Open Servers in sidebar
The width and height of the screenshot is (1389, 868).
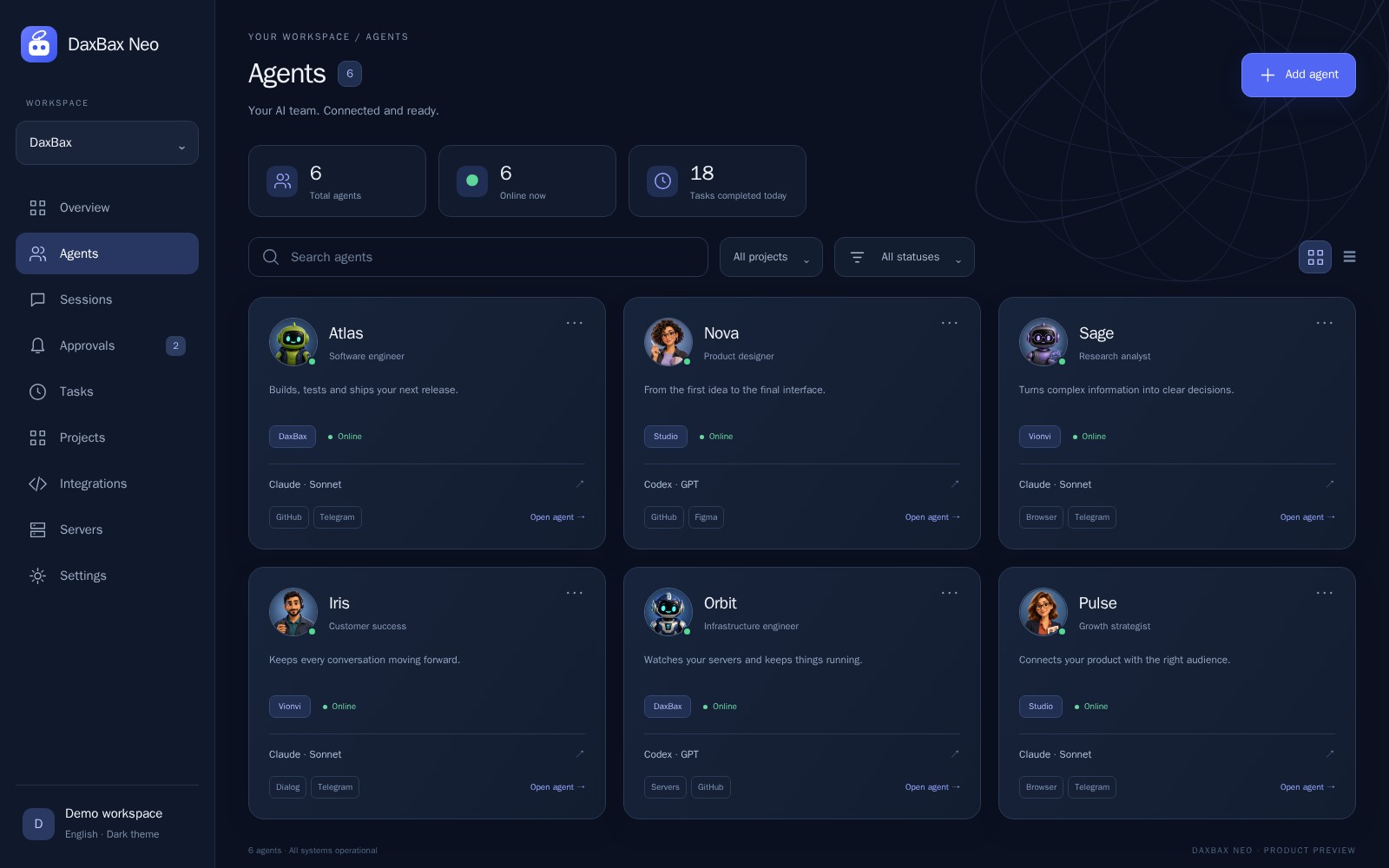point(107,529)
